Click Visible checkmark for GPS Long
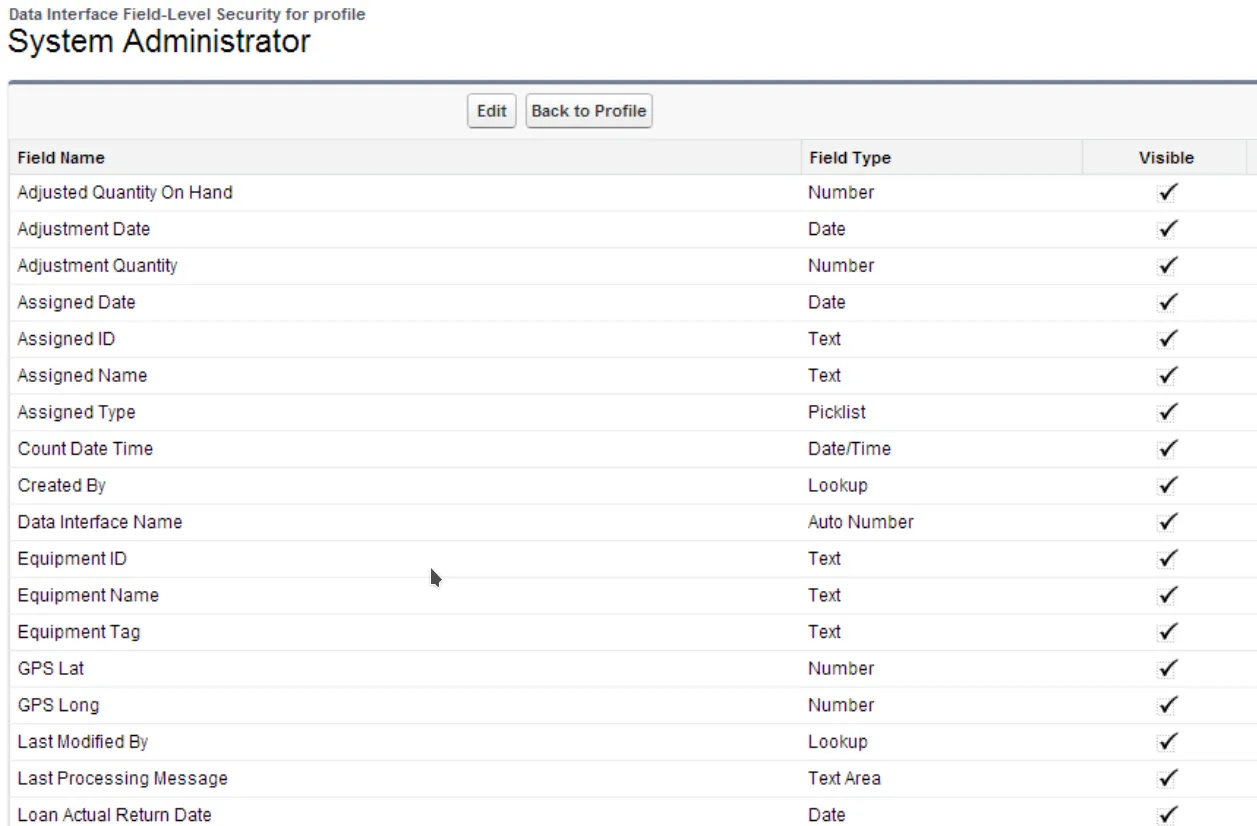Viewport: 1257px width, 826px height. click(x=1167, y=705)
